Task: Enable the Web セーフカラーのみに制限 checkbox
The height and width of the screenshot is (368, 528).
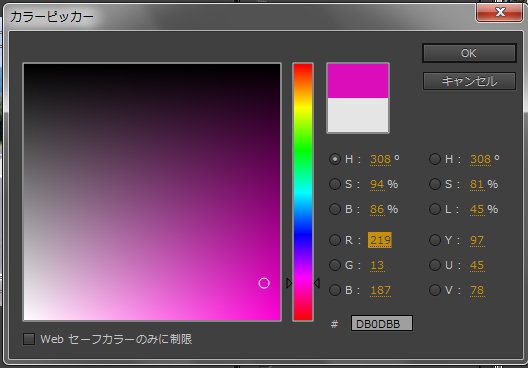Action: click(x=29, y=339)
